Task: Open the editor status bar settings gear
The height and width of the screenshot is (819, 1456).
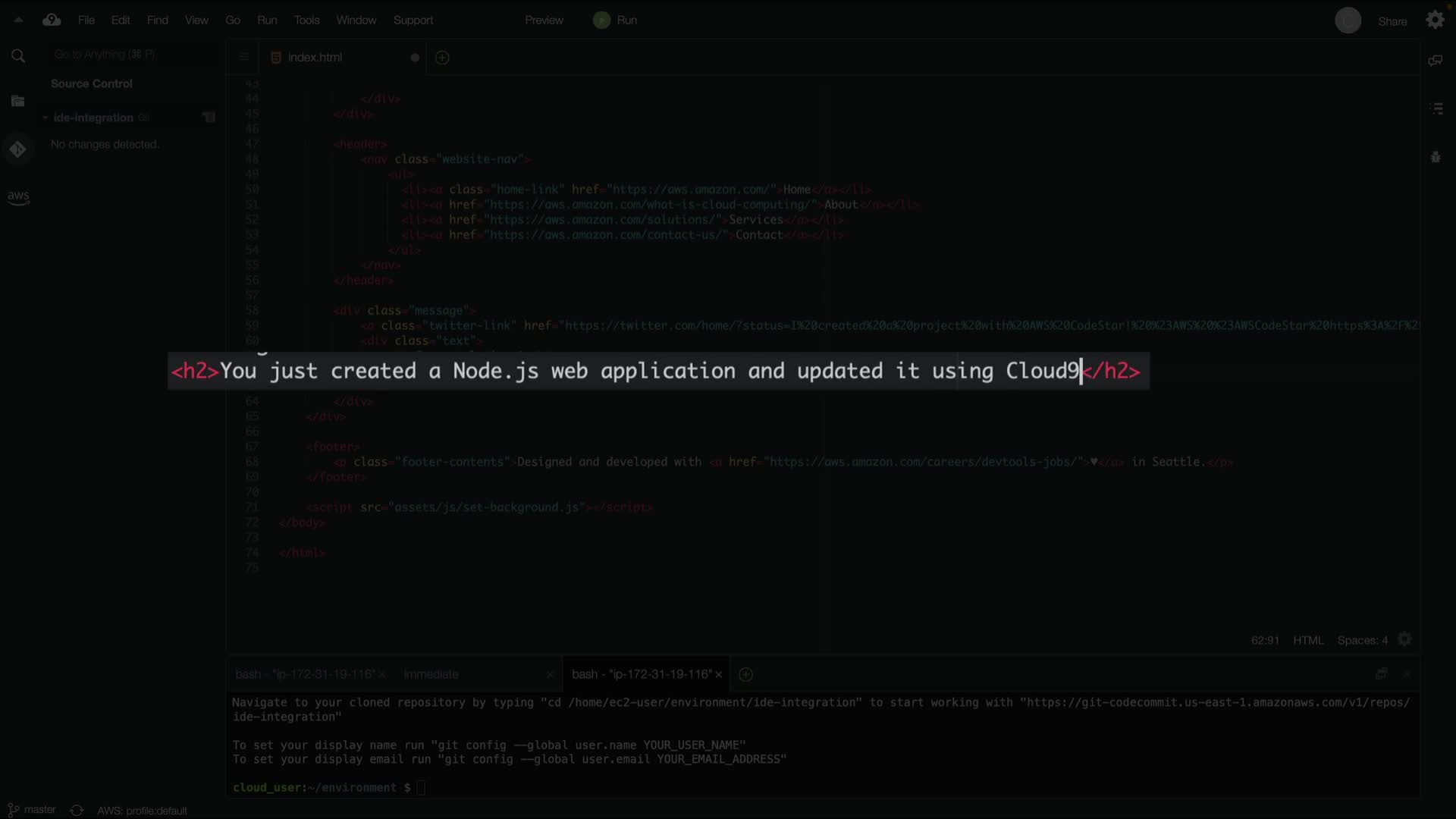Action: (x=1405, y=640)
